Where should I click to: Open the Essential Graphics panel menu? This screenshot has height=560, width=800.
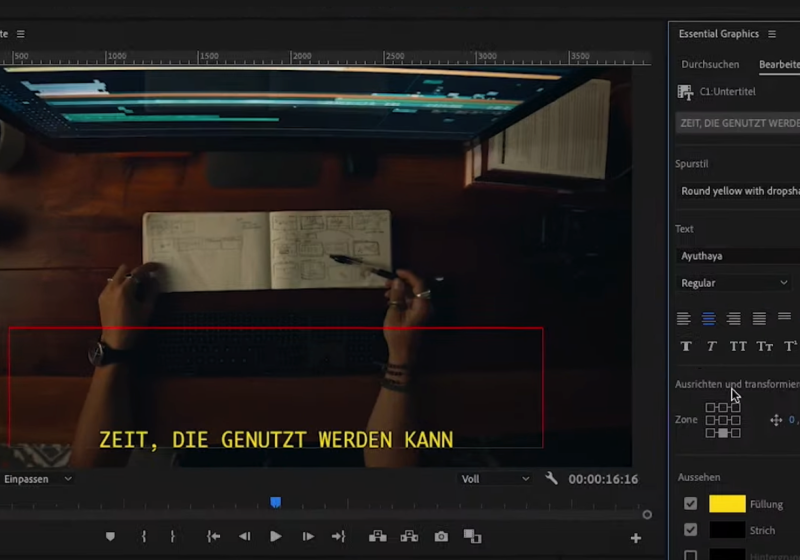772,34
